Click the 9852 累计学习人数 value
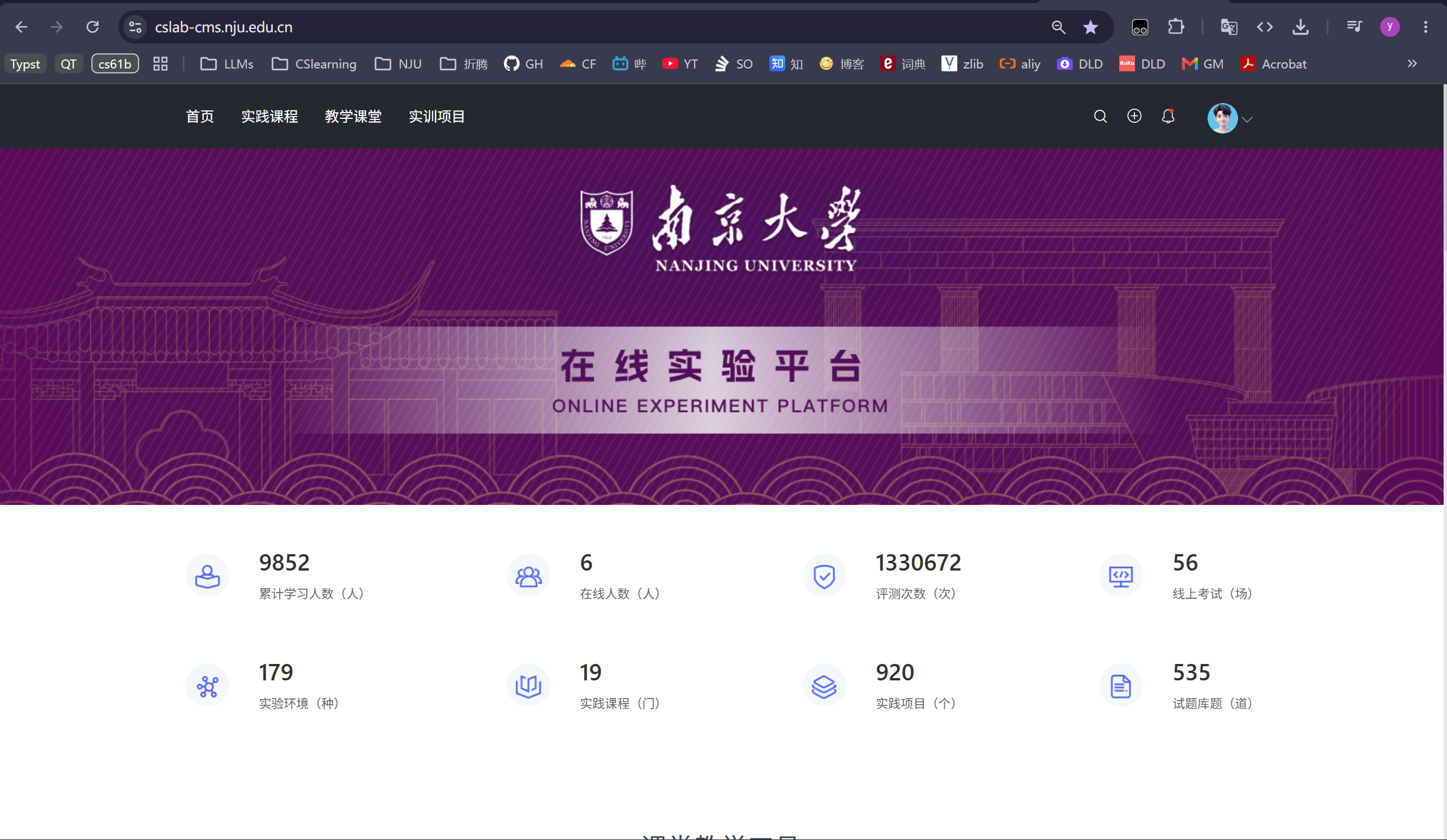 point(284,563)
